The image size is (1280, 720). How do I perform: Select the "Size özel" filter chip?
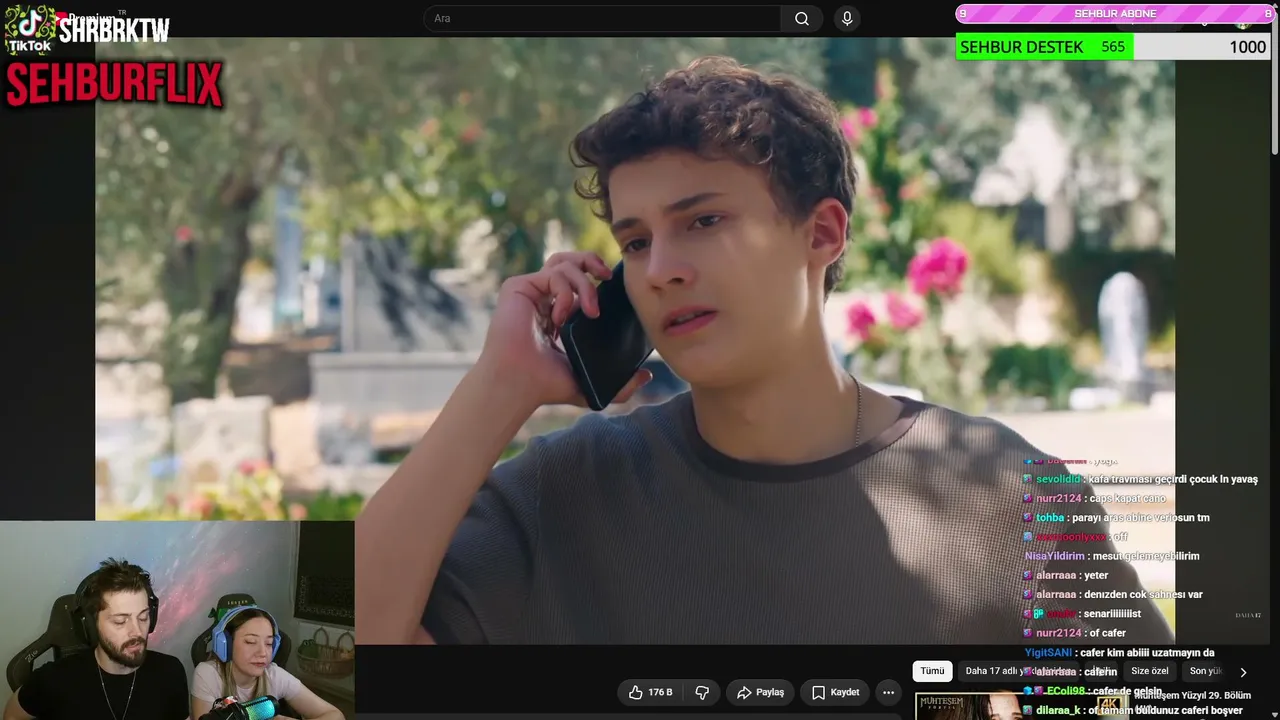[1150, 671]
